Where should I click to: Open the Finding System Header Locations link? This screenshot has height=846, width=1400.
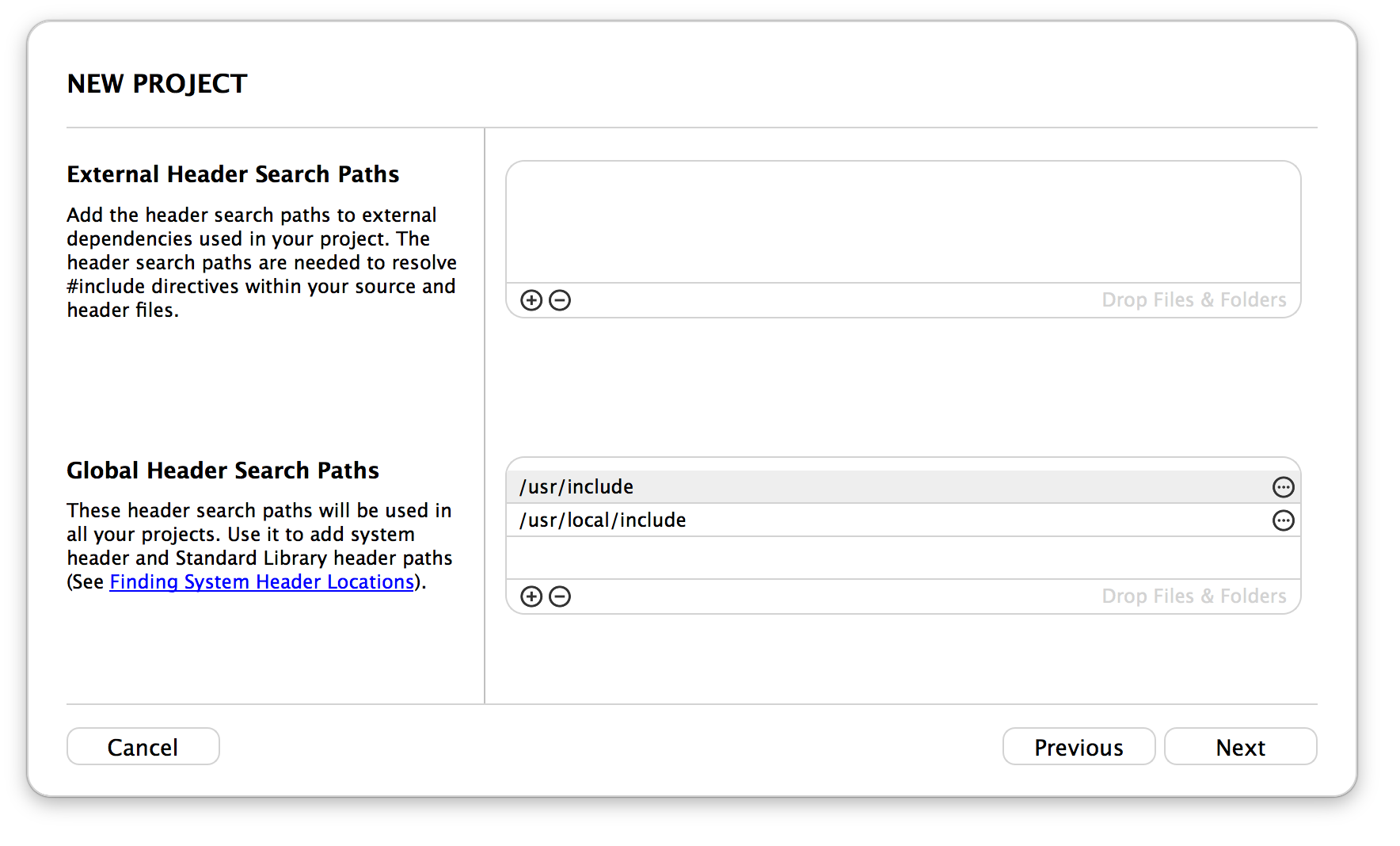[x=262, y=582]
